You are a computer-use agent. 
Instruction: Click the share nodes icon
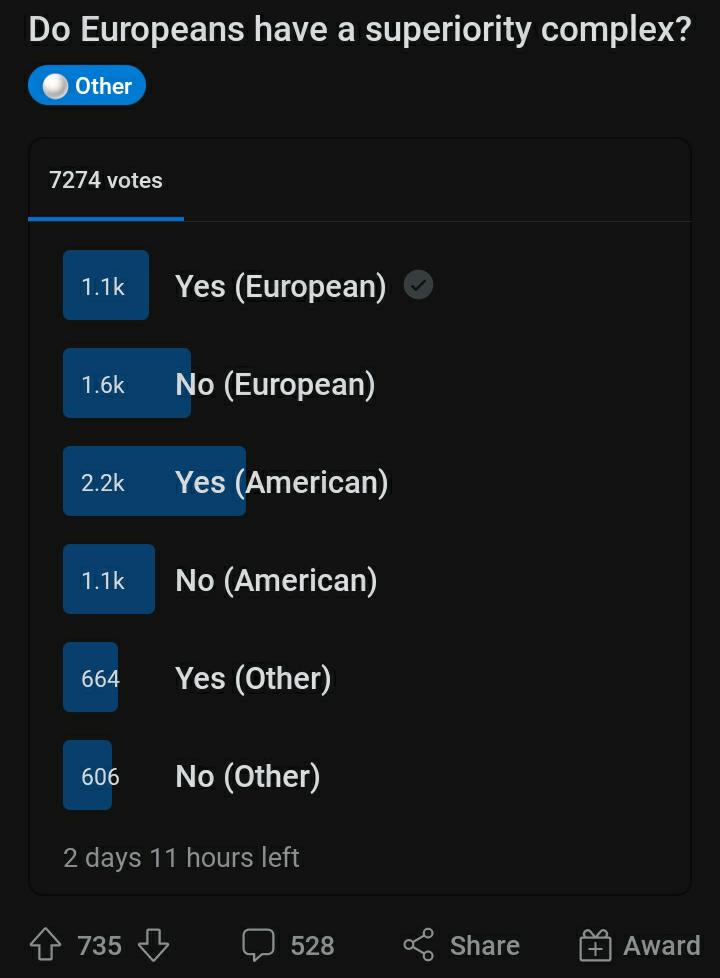[419, 944]
